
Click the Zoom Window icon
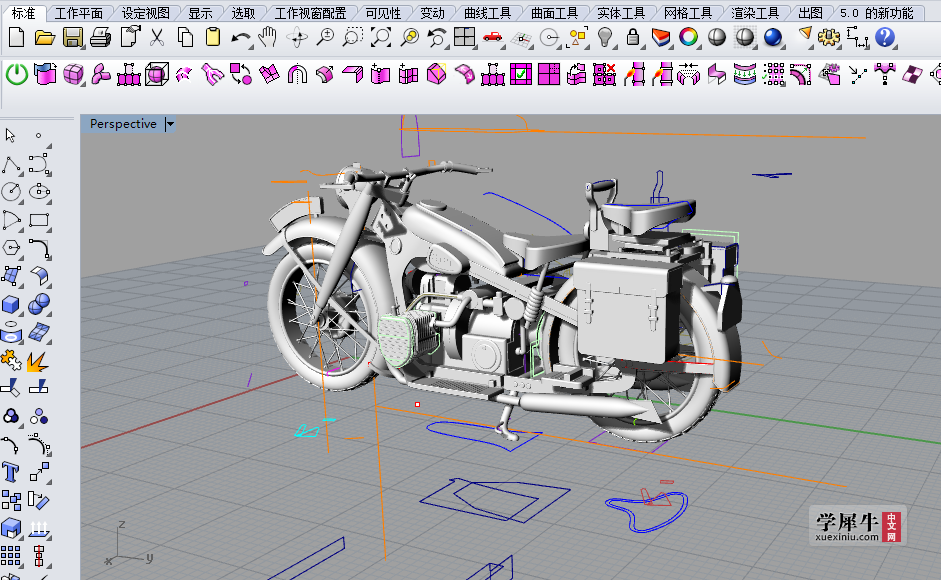(352, 38)
